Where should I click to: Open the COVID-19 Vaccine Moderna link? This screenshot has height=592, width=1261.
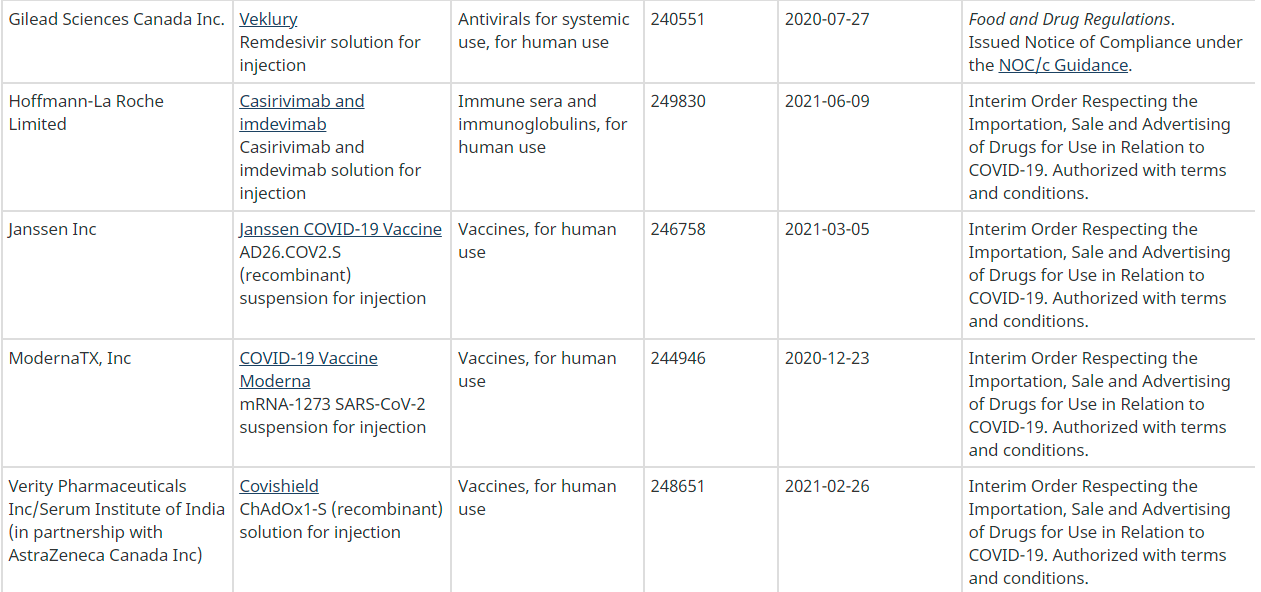308,369
